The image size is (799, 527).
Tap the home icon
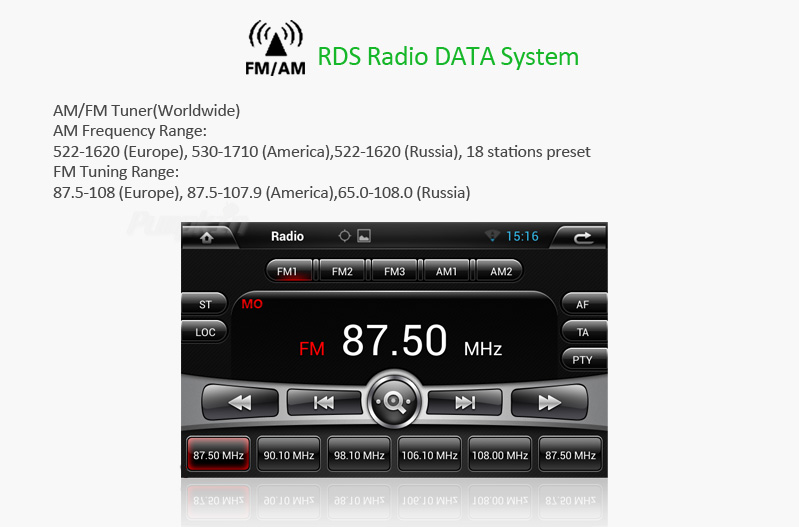point(207,237)
